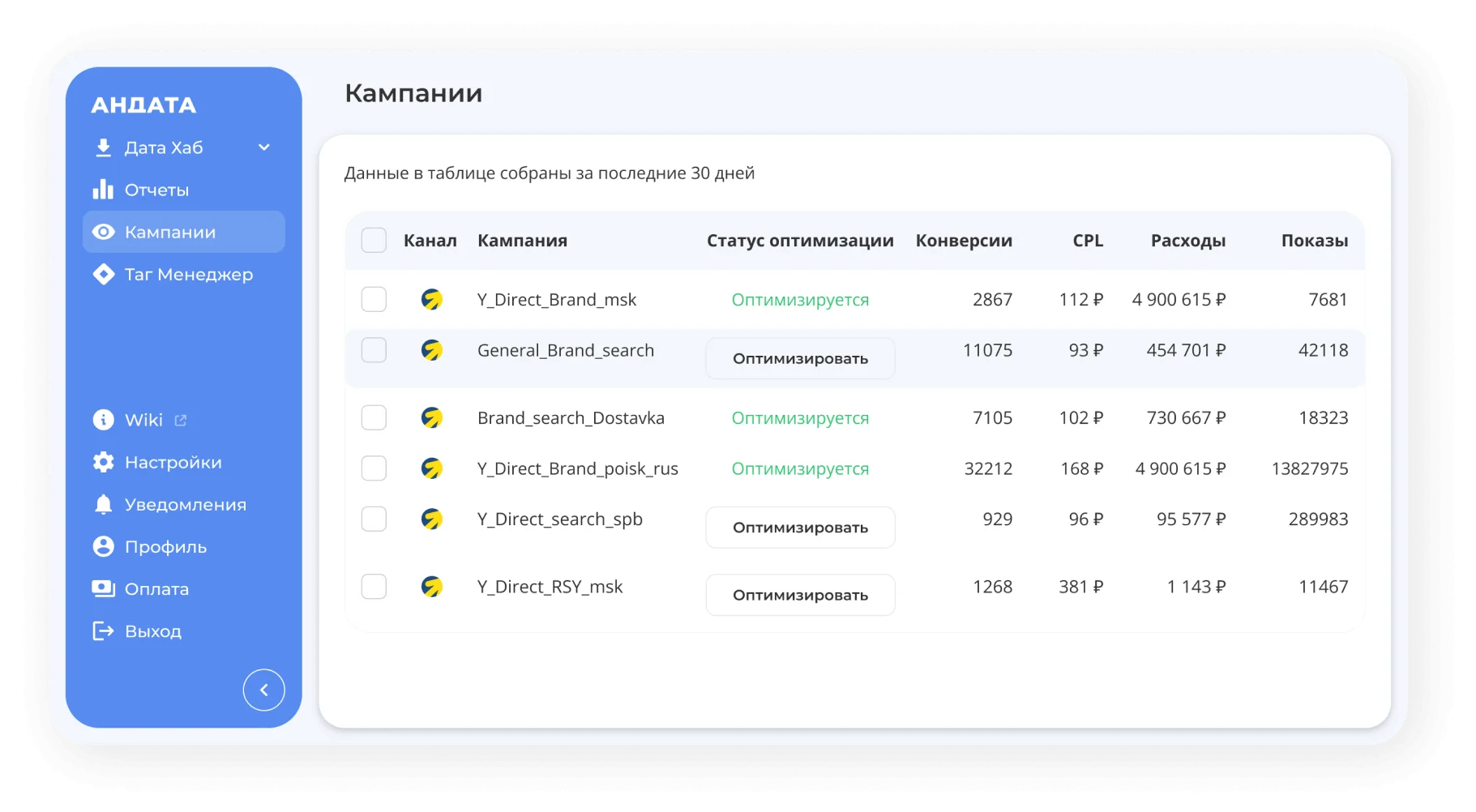This screenshot has height=812, width=1476.
Task: Expand the Дата Хаб chevron
Action: tap(264, 147)
